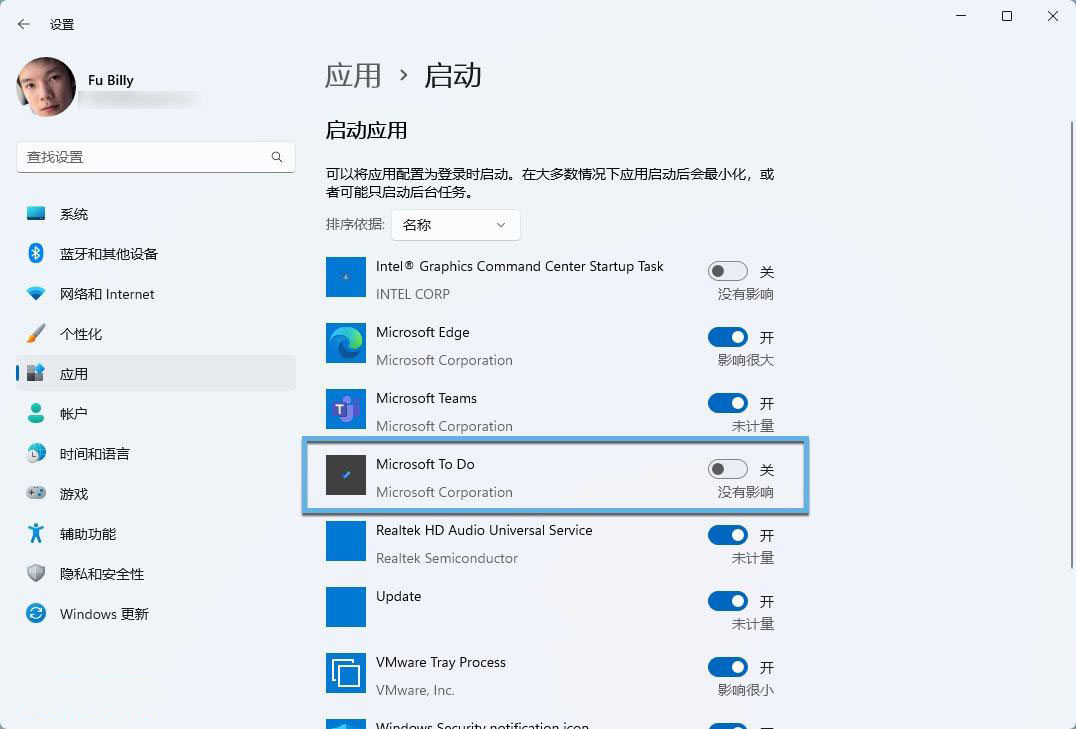Viewport: 1076px width, 729px height.
Task: Click the Microsoft Edge app icon
Action: click(346, 343)
